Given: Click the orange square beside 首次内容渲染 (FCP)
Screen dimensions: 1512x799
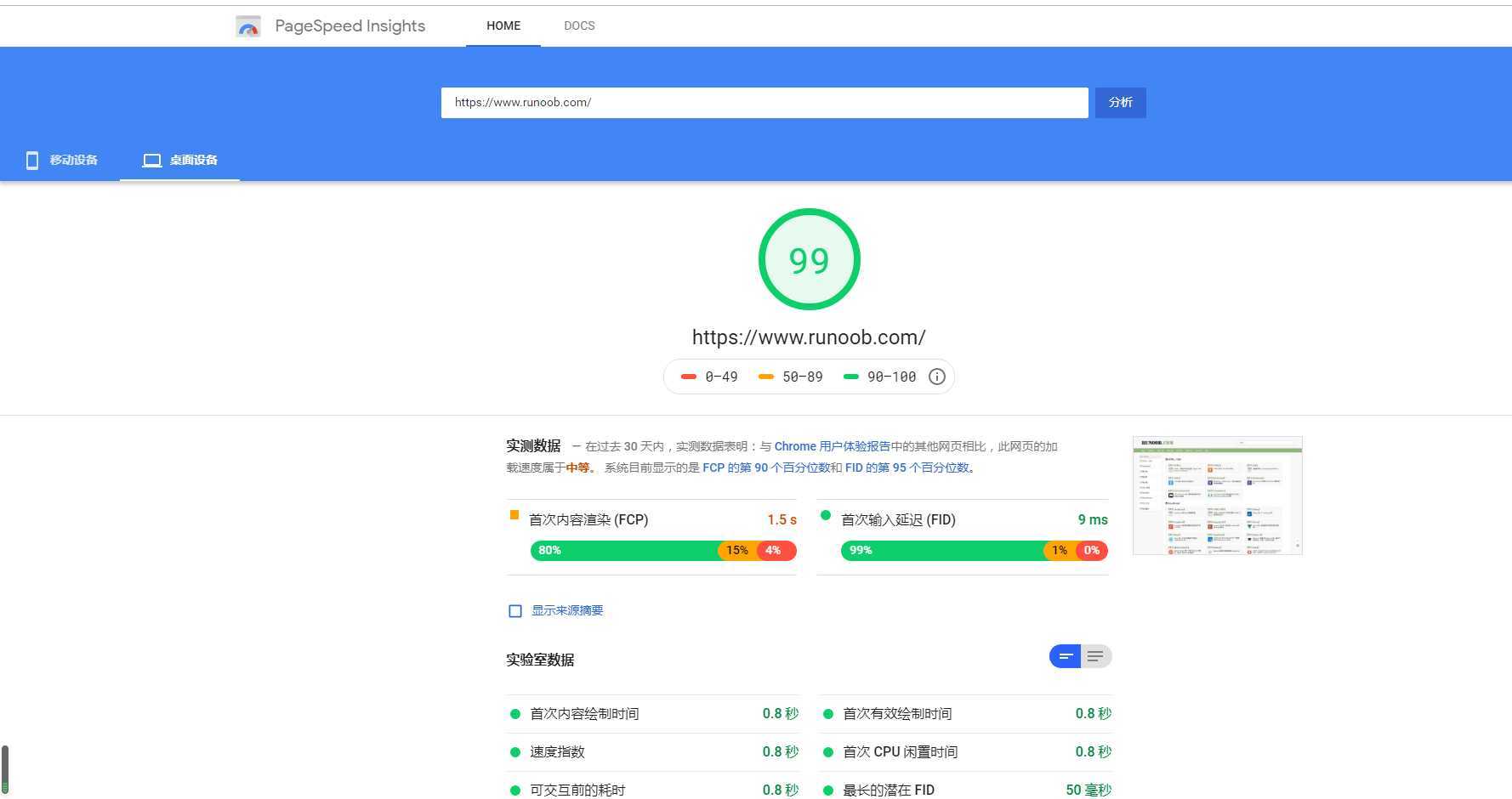Looking at the screenshot, I should (x=514, y=515).
